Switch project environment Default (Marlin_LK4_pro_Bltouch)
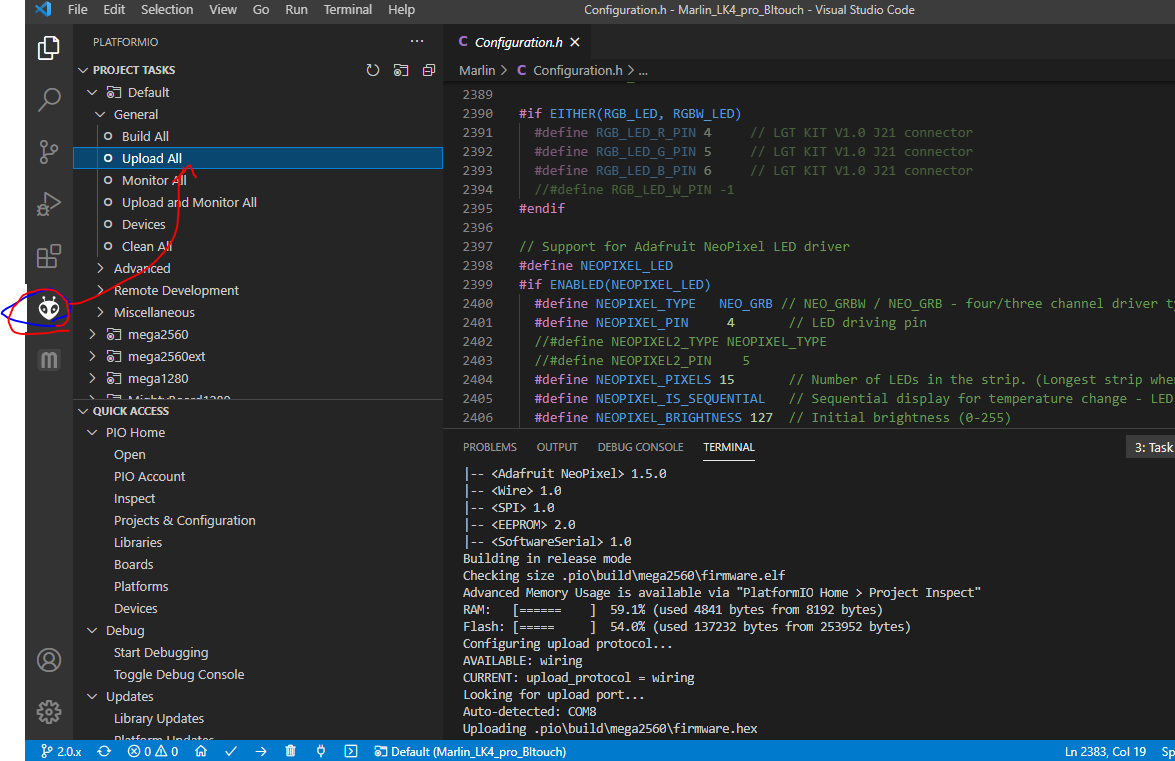Viewport: 1175px width, 761px height. click(470, 751)
